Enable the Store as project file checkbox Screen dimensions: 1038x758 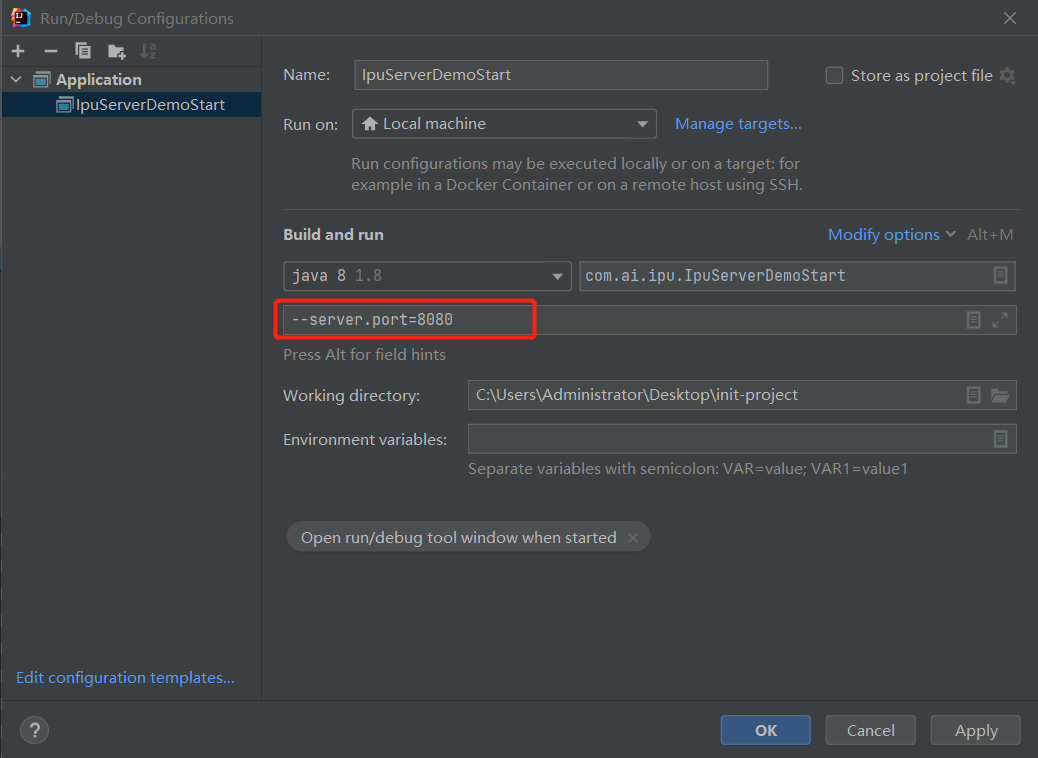pyautogui.click(x=834, y=76)
